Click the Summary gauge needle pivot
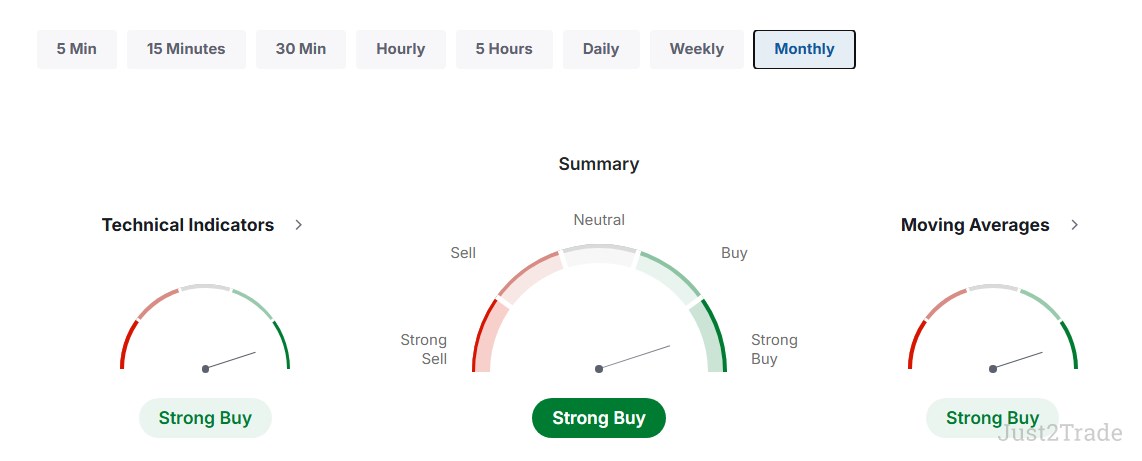 coord(599,369)
